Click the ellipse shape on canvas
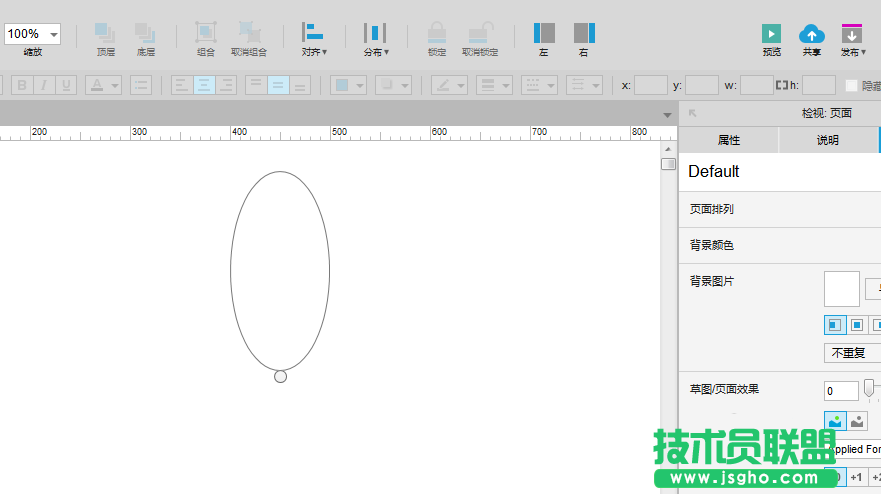This screenshot has width=881, height=494. coord(280,271)
